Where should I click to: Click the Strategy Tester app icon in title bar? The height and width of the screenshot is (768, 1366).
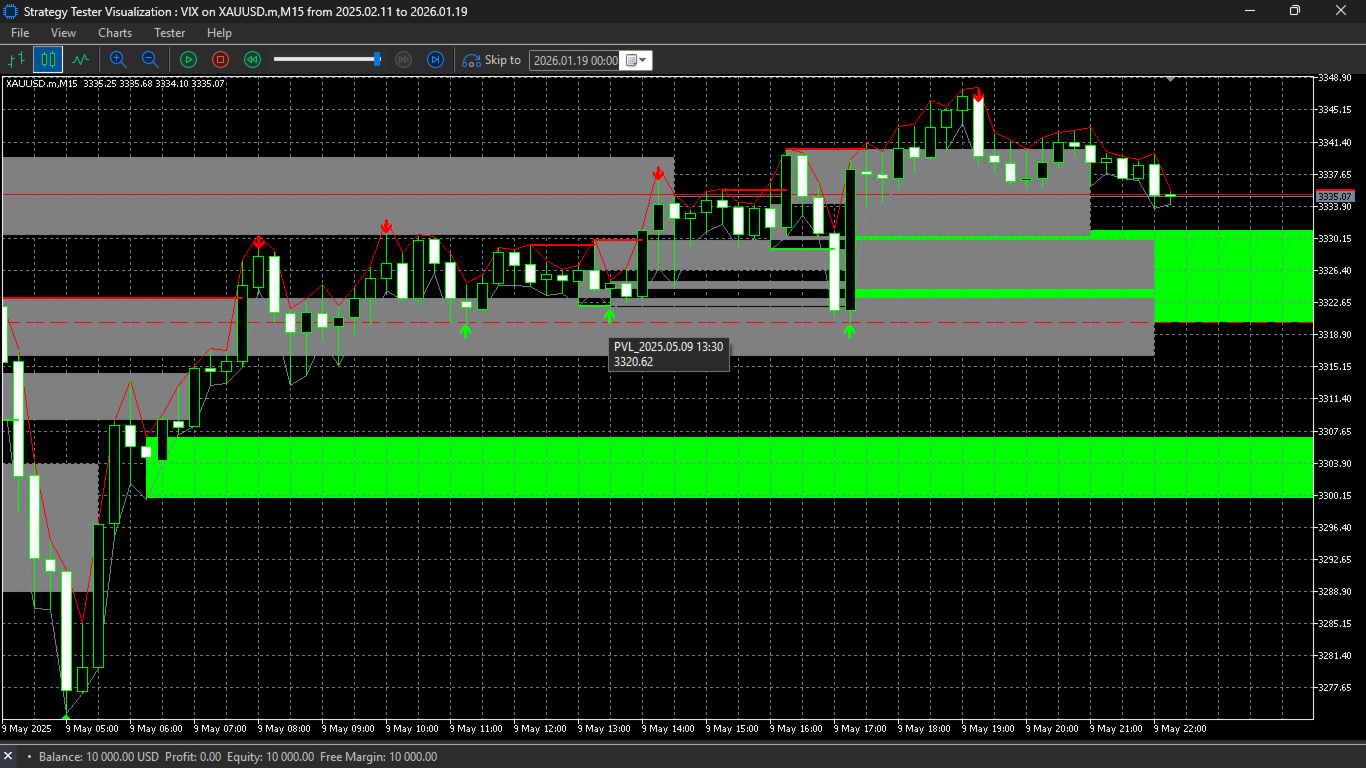[x=11, y=11]
